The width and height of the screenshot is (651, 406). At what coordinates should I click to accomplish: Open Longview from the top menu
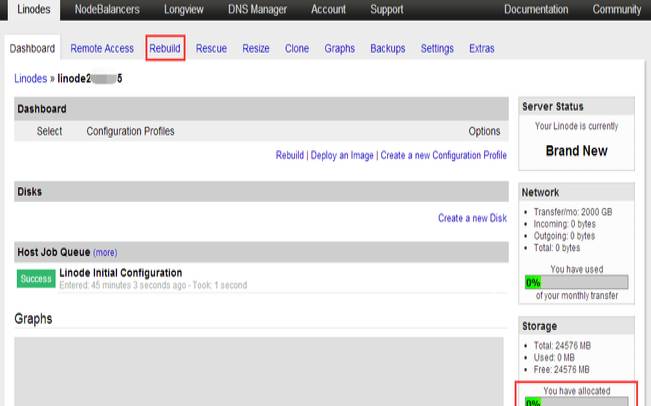(x=184, y=10)
